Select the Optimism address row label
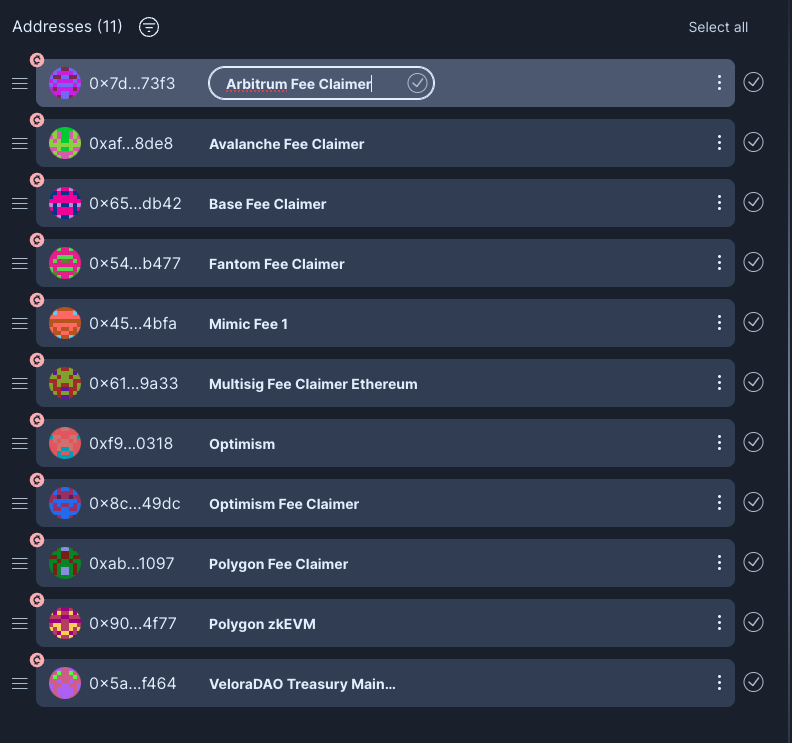 click(242, 444)
